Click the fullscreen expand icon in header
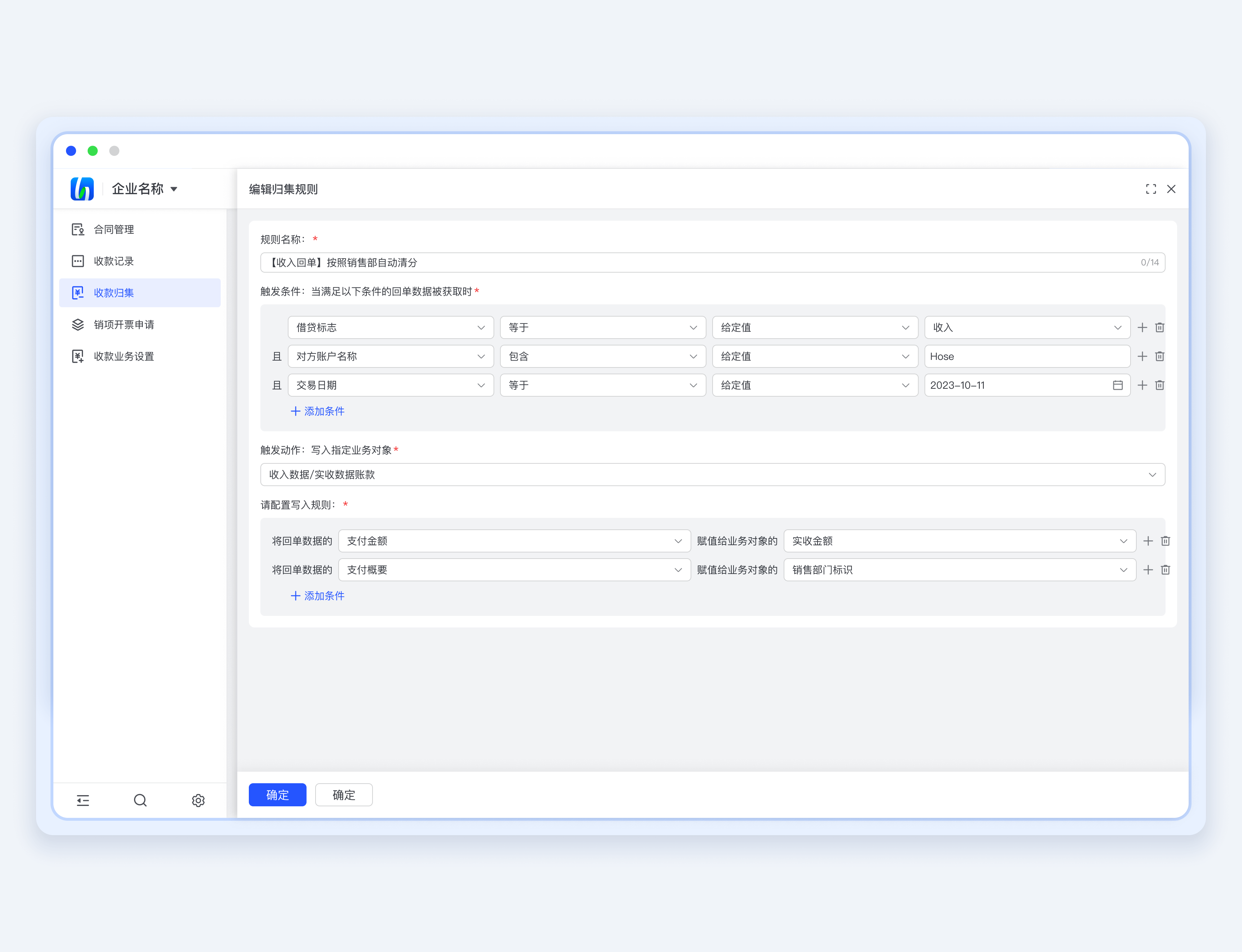The image size is (1242, 952). pyautogui.click(x=1151, y=189)
